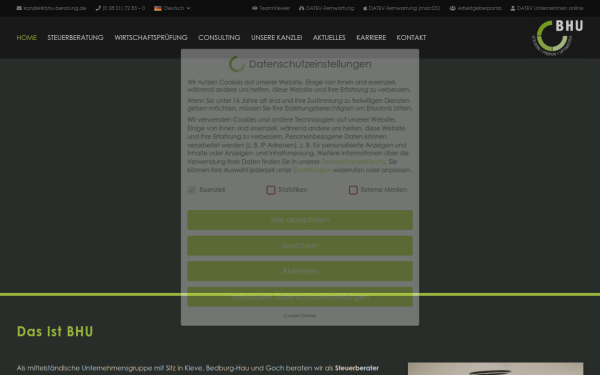This screenshot has width=600, height=375.
Task: Open the STEUERBERATUNG menu
Action: 75,38
